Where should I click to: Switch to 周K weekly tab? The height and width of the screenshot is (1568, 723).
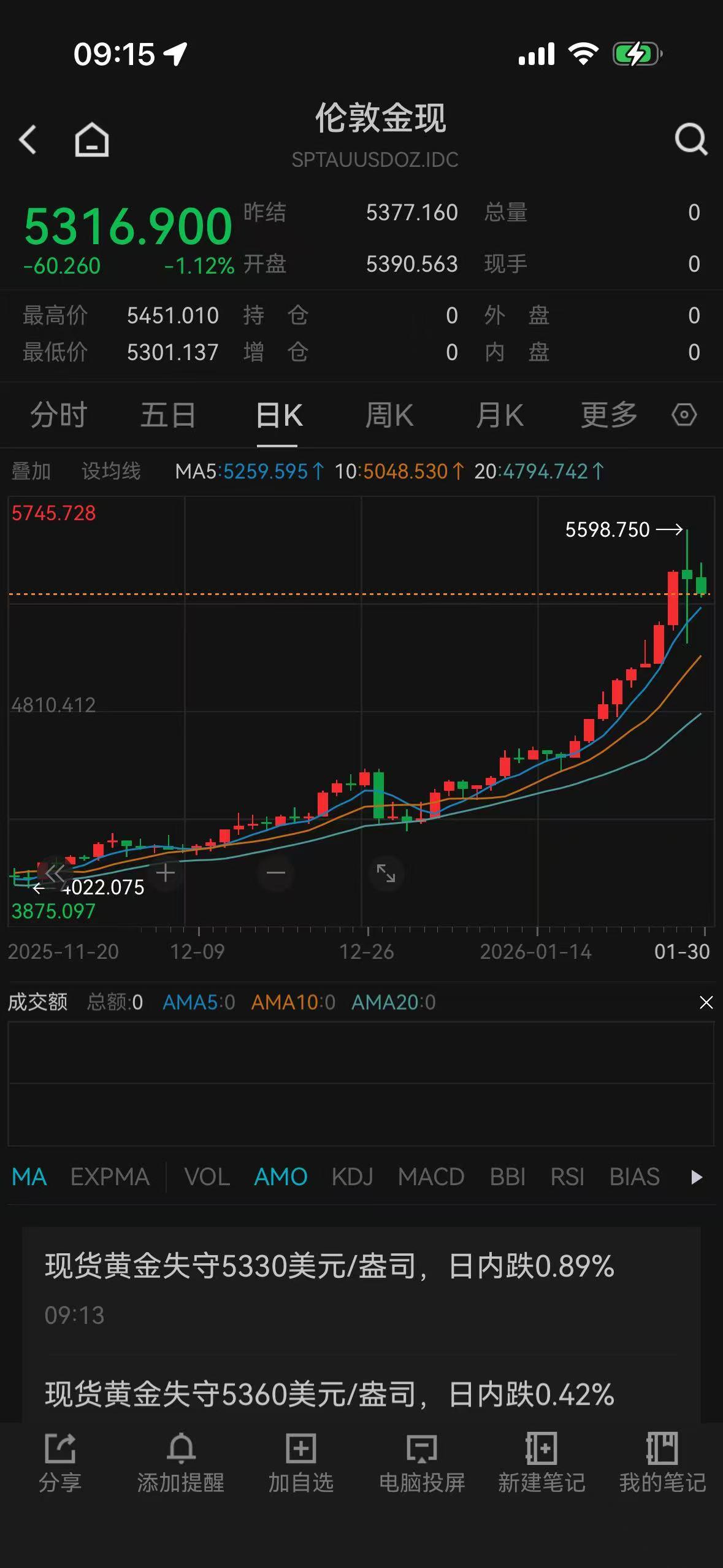click(x=389, y=415)
